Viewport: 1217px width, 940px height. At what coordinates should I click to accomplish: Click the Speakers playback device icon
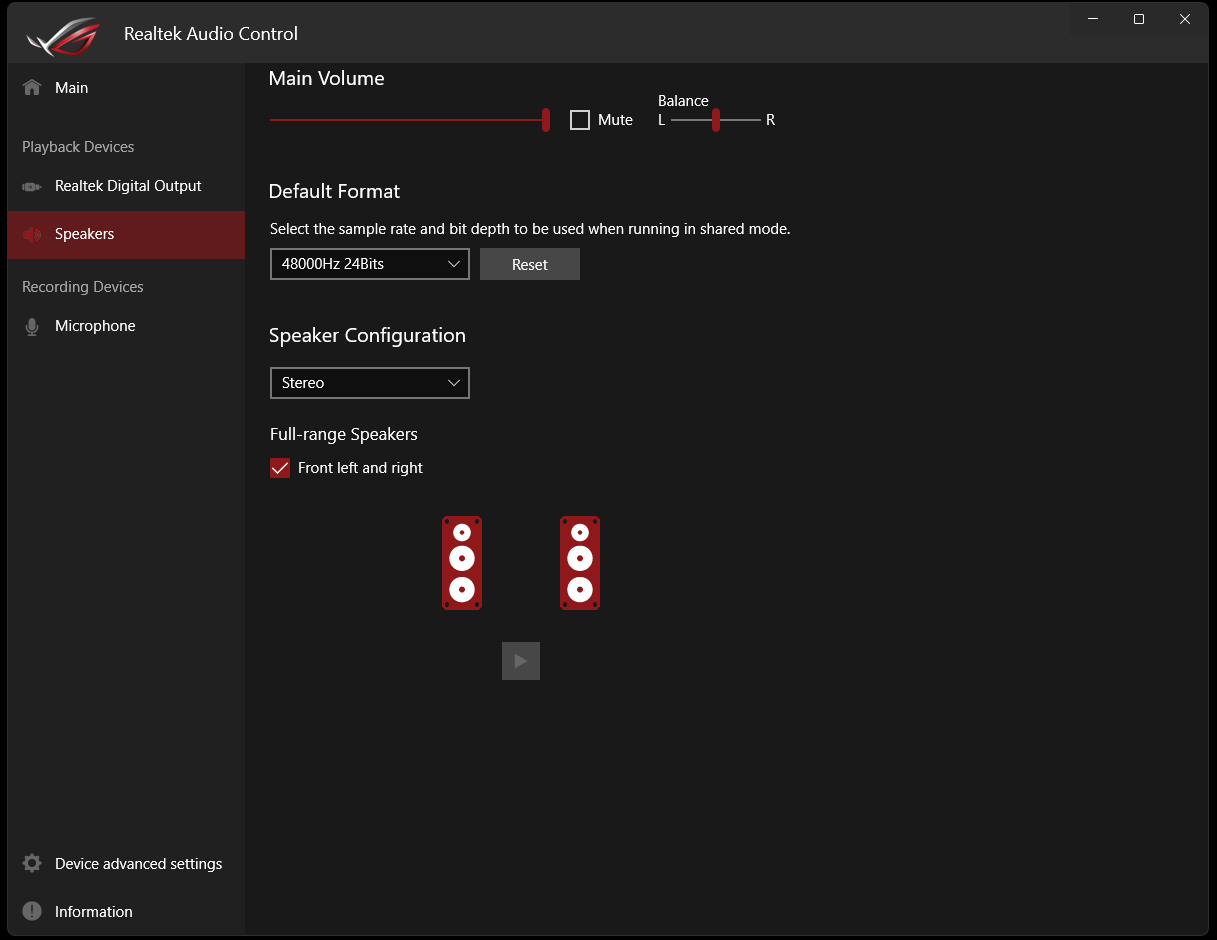31,234
